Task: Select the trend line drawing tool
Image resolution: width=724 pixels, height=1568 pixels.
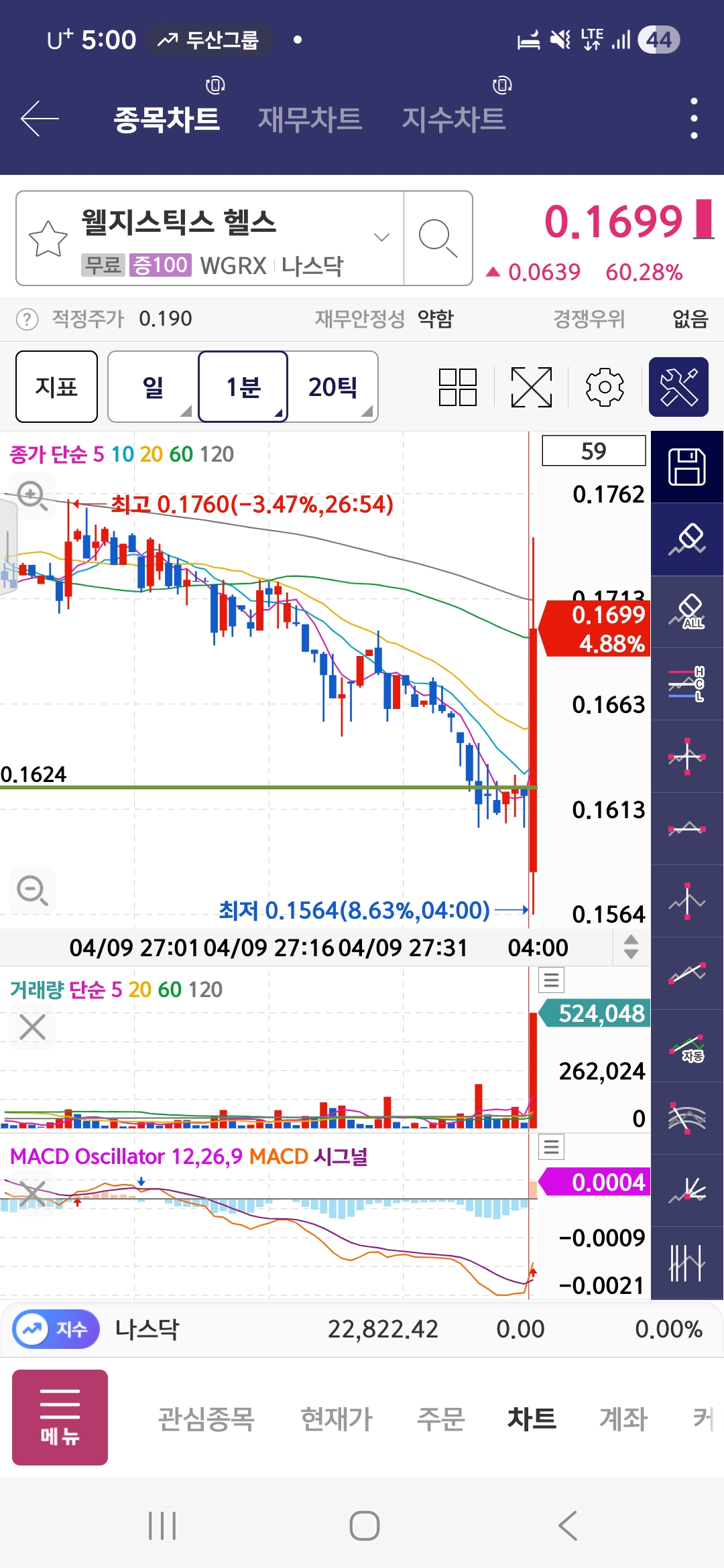Action: pos(687,974)
